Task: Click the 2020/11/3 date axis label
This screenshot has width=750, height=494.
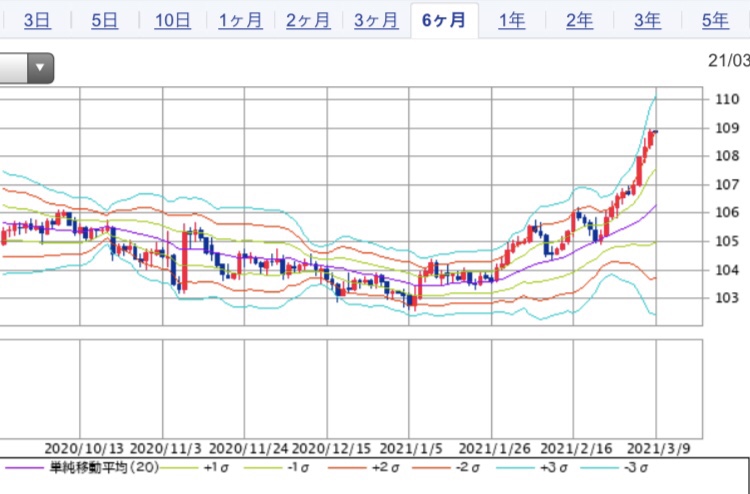Action: (166, 449)
